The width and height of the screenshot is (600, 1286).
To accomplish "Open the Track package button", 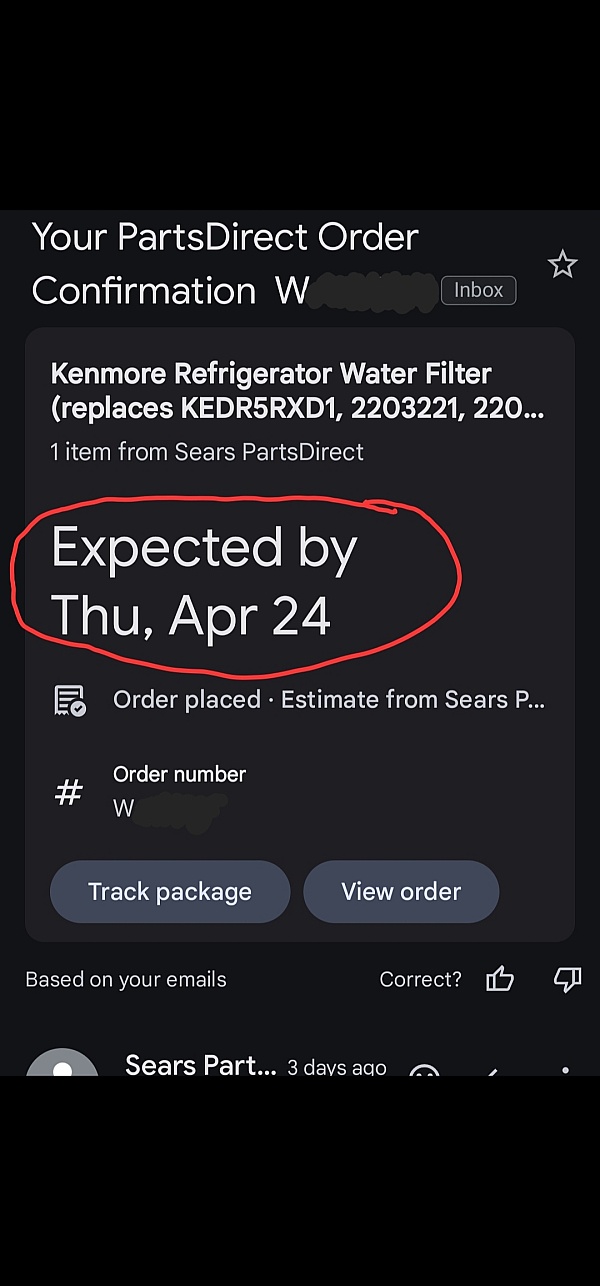I will coord(170,891).
